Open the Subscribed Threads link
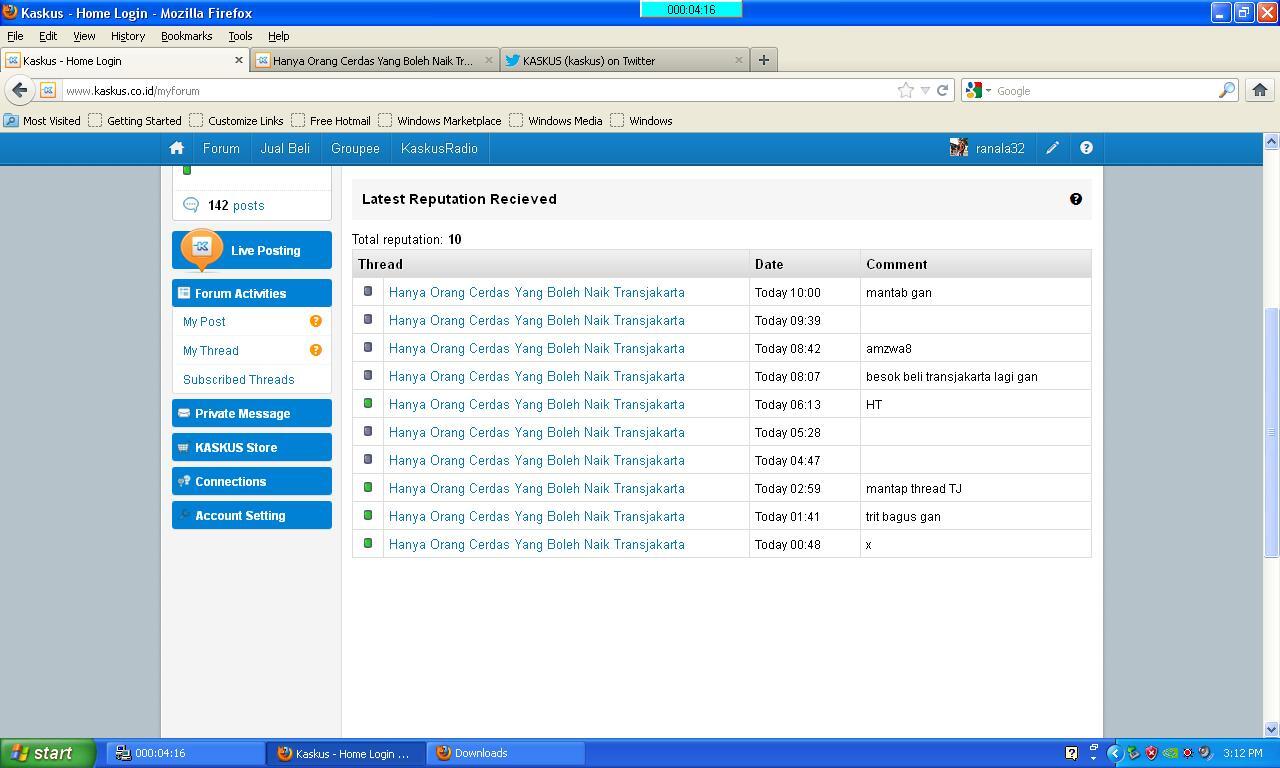Image resolution: width=1280 pixels, height=768 pixels. coord(238,380)
